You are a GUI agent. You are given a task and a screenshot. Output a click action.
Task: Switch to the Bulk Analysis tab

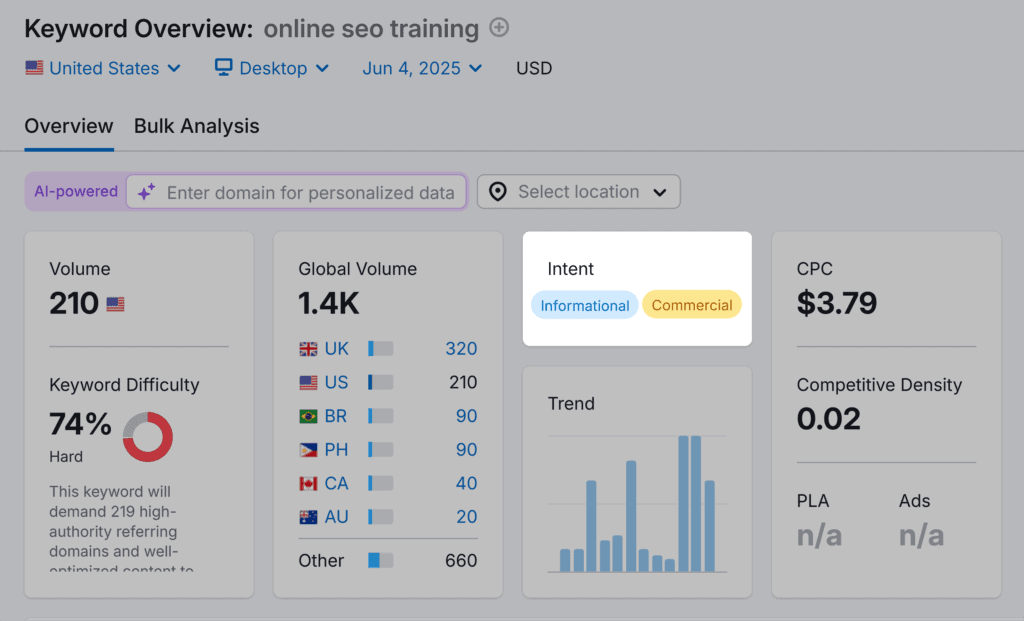click(196, 126)
